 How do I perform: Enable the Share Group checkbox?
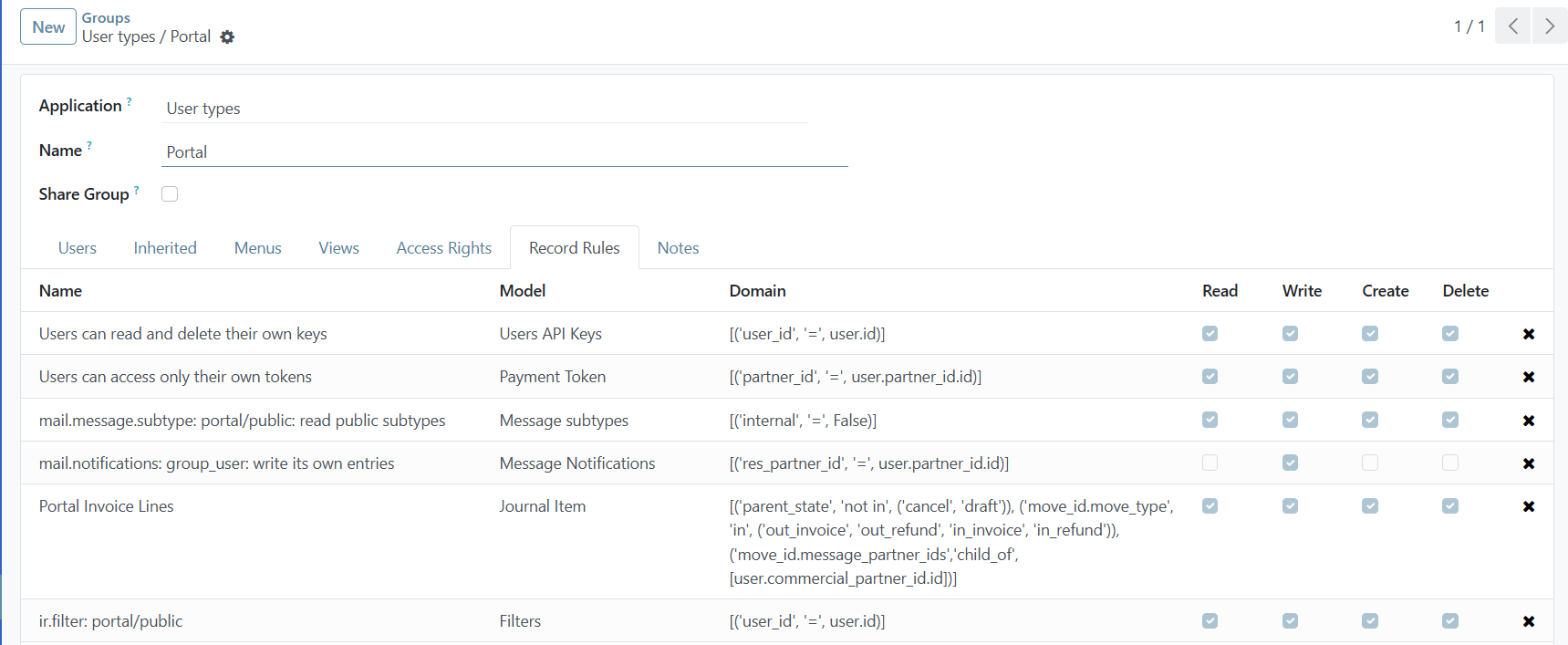click(170, 193)
